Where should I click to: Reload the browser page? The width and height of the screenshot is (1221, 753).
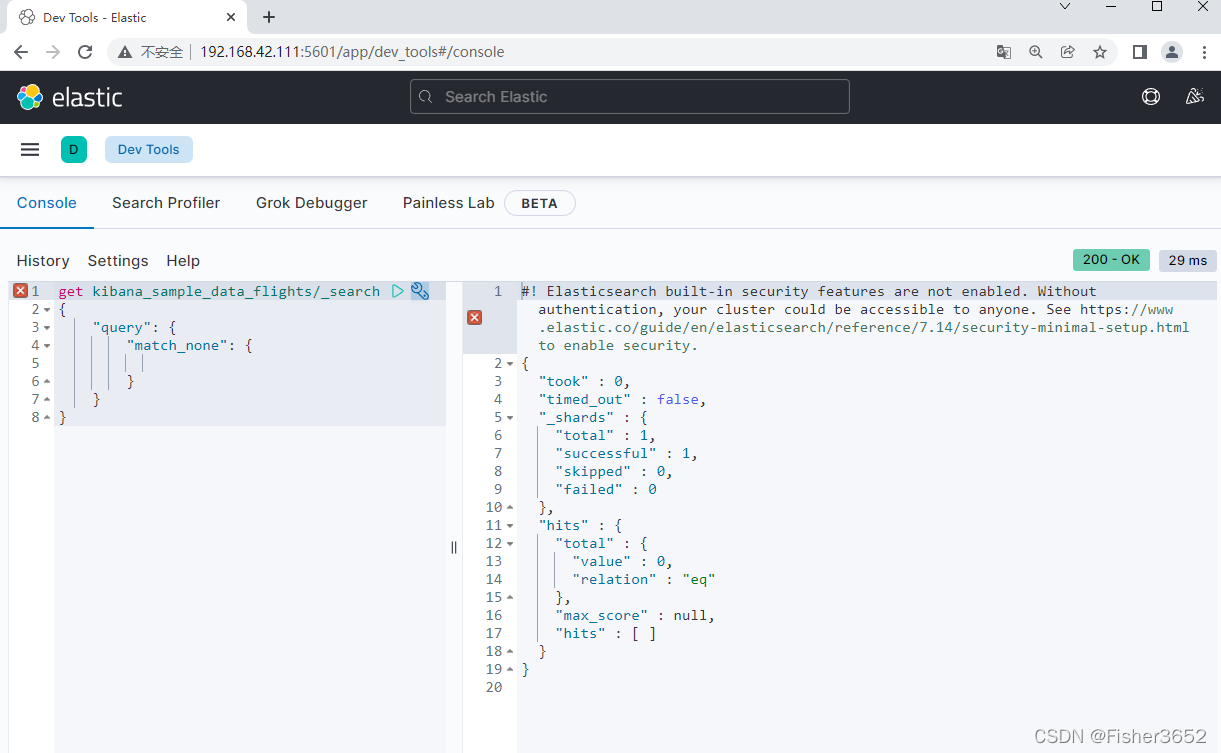coord(85,52)
